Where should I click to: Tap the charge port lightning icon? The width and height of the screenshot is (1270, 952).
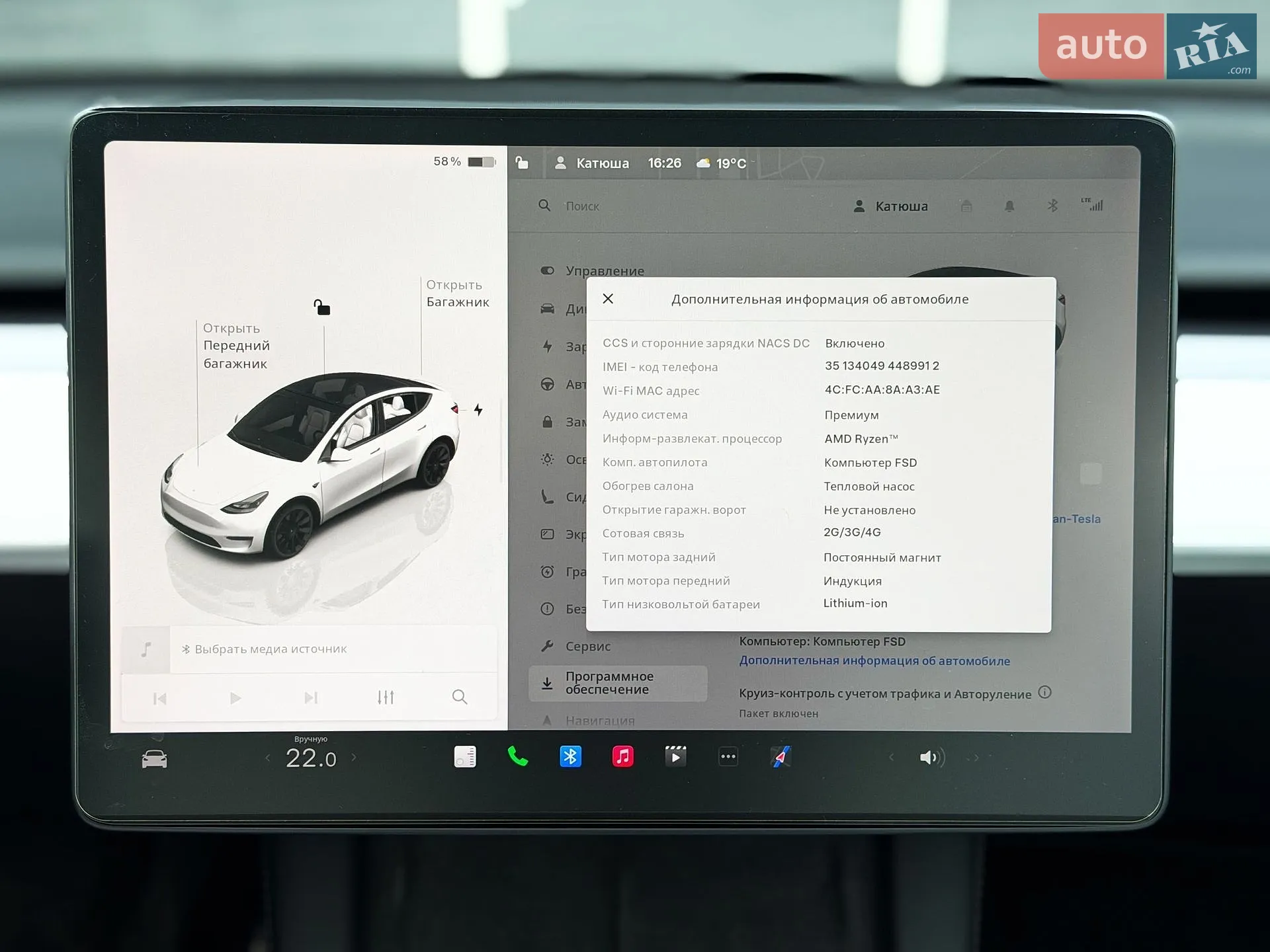(x=478, y=410)
